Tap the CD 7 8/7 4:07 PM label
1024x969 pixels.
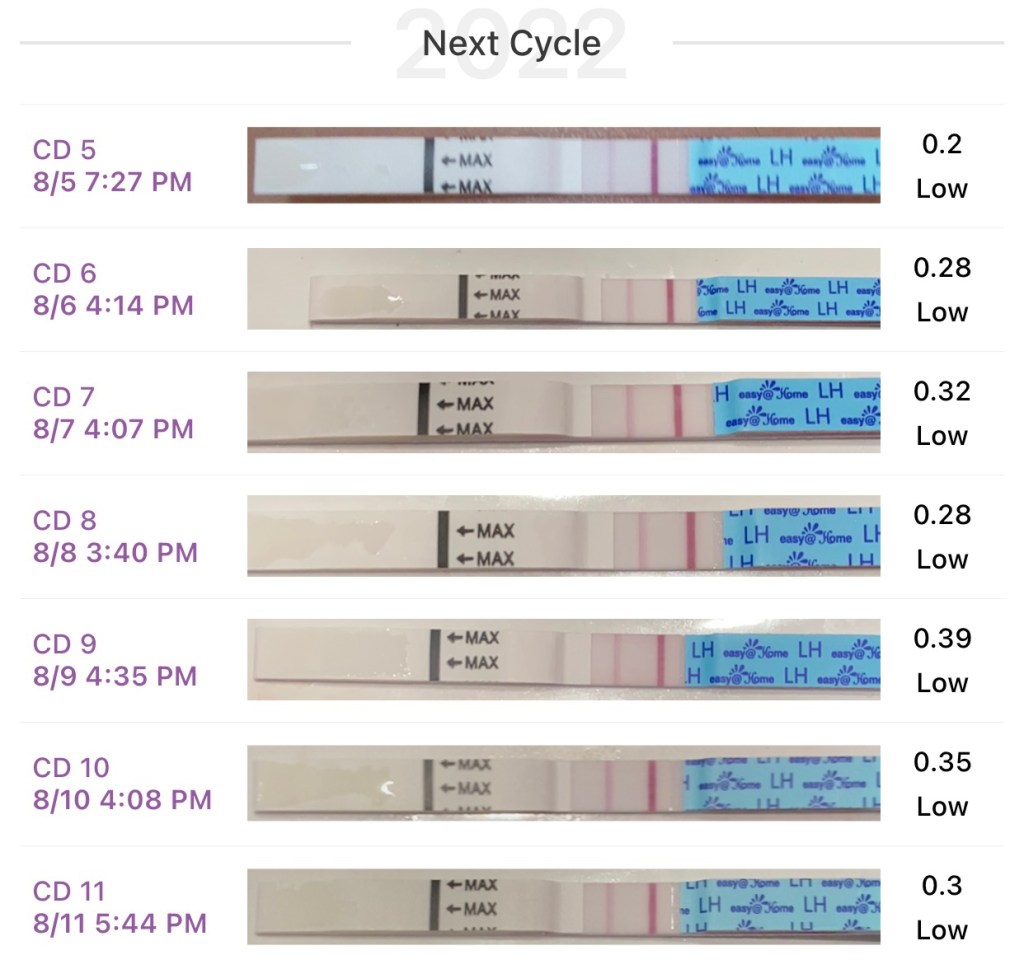point(112,413)
